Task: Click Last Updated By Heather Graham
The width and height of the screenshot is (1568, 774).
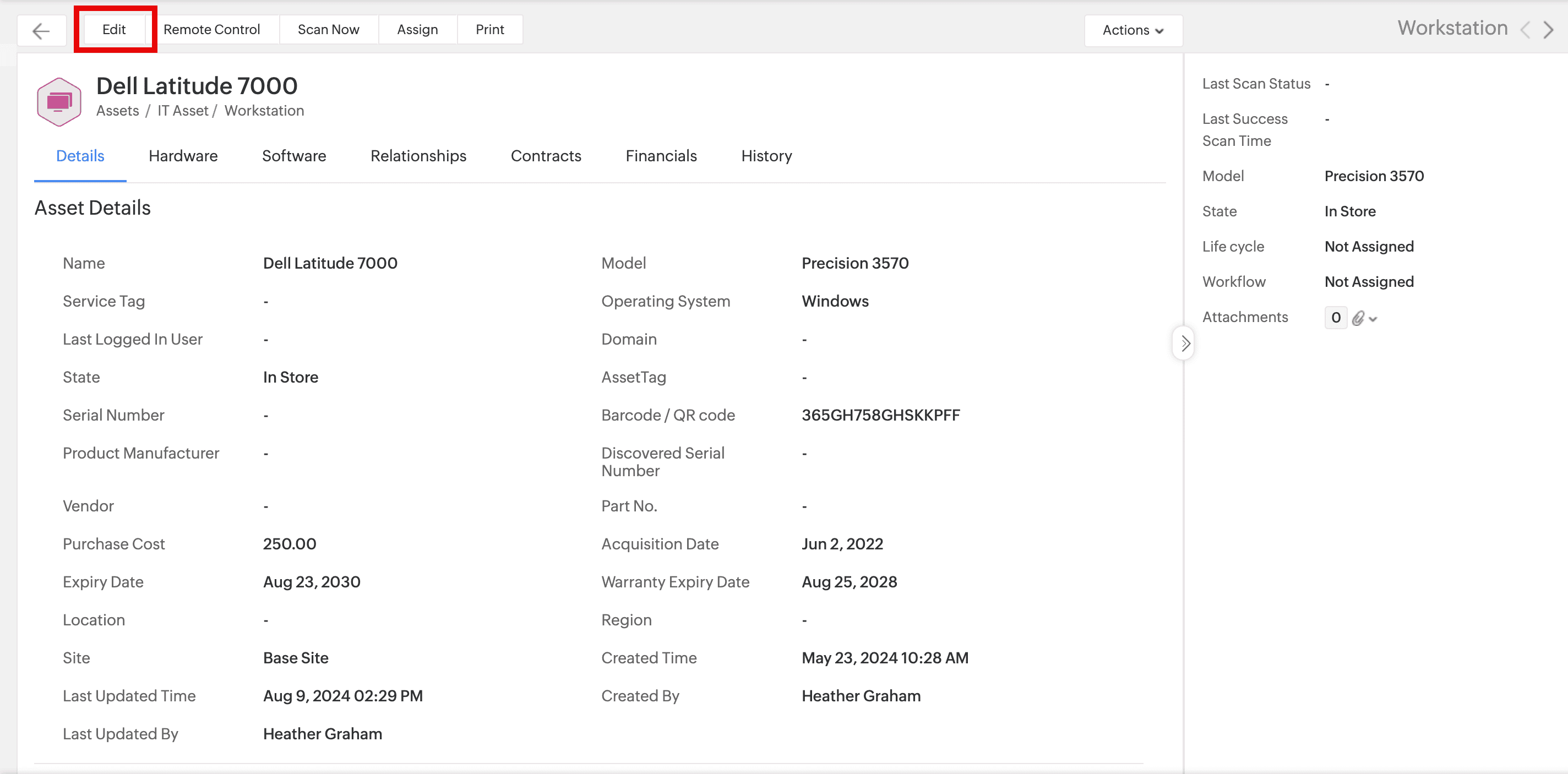Action: click(323, 734)
